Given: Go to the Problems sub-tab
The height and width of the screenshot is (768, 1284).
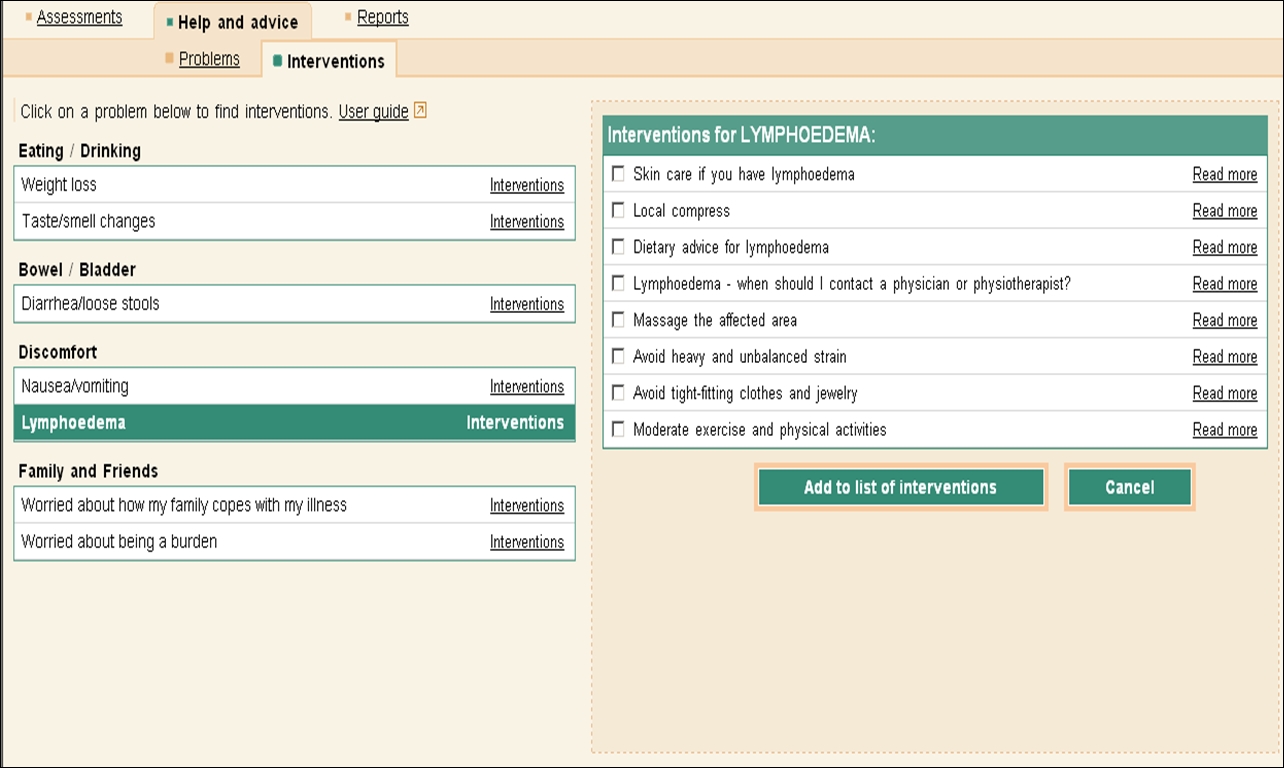Looking at the screenshot, I should [209, 59].
